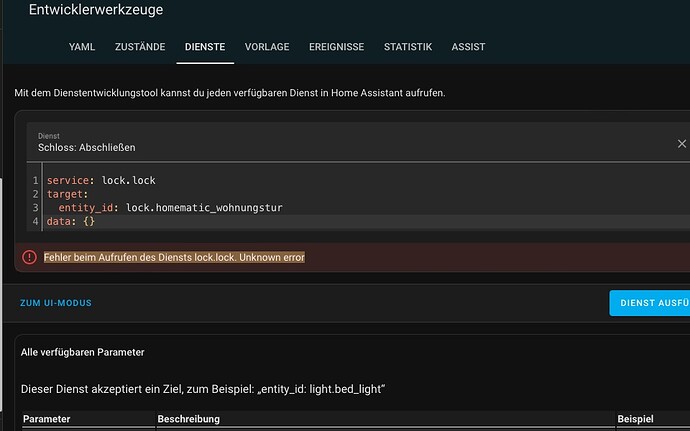Click the Beispiel column header

[635, 419]
